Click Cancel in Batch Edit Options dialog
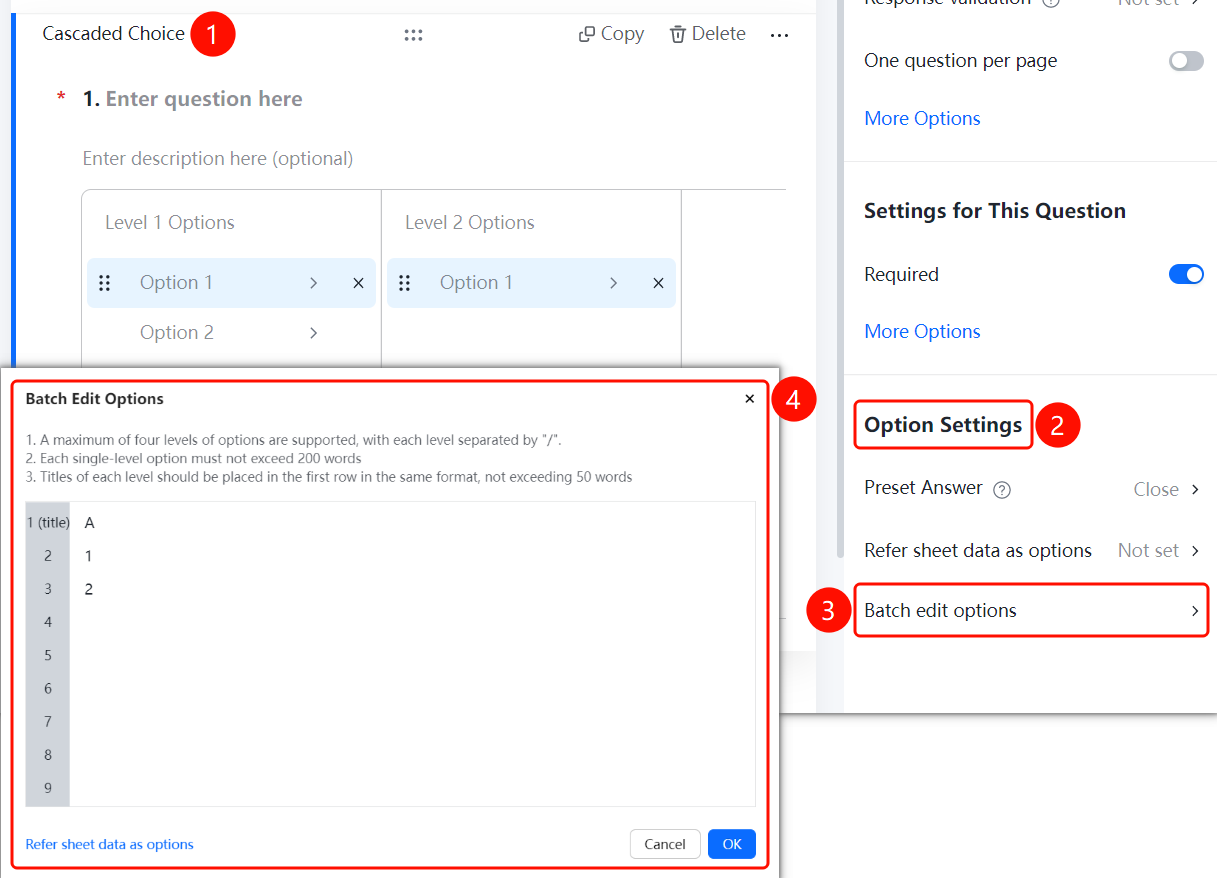The width and height of the screenshot is (1217, 878). [x=665, y=844]
